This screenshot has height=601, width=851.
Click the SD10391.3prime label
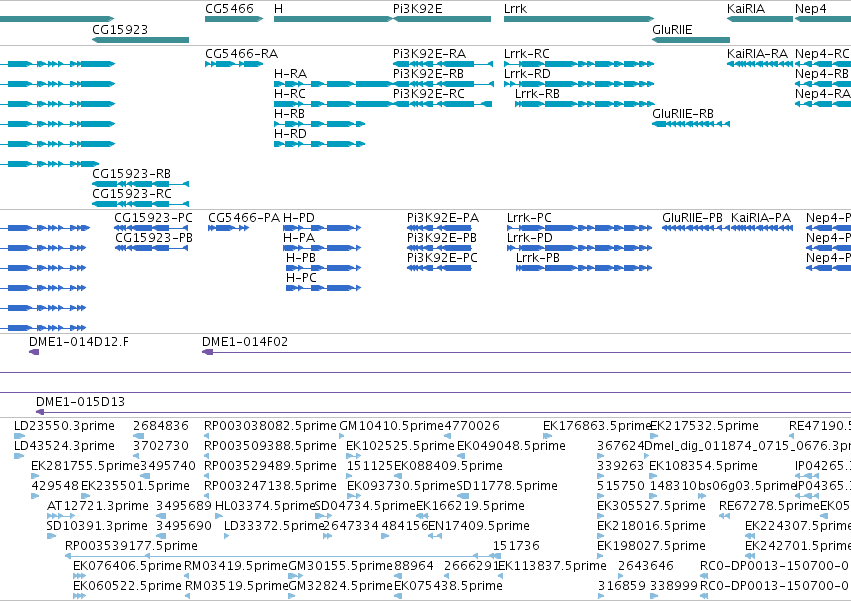(97, 526)
